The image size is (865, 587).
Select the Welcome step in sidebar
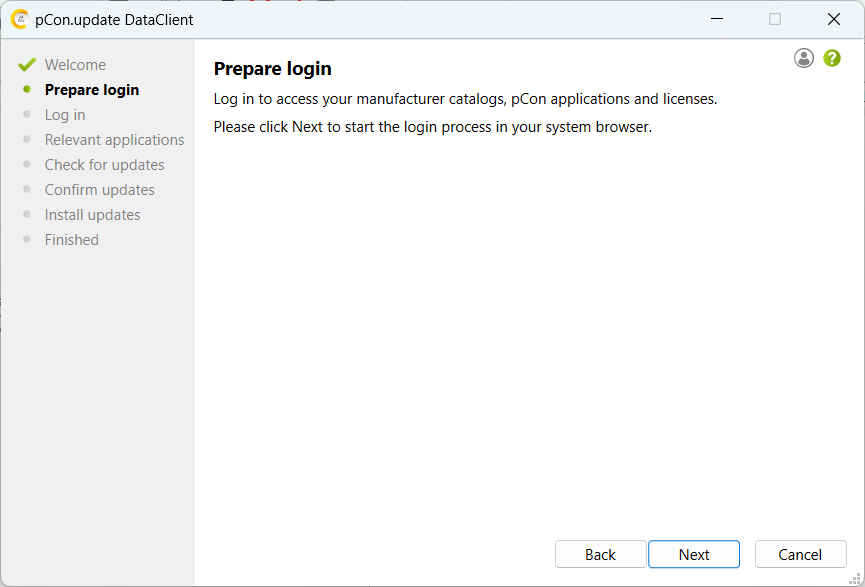pos(75,65)
